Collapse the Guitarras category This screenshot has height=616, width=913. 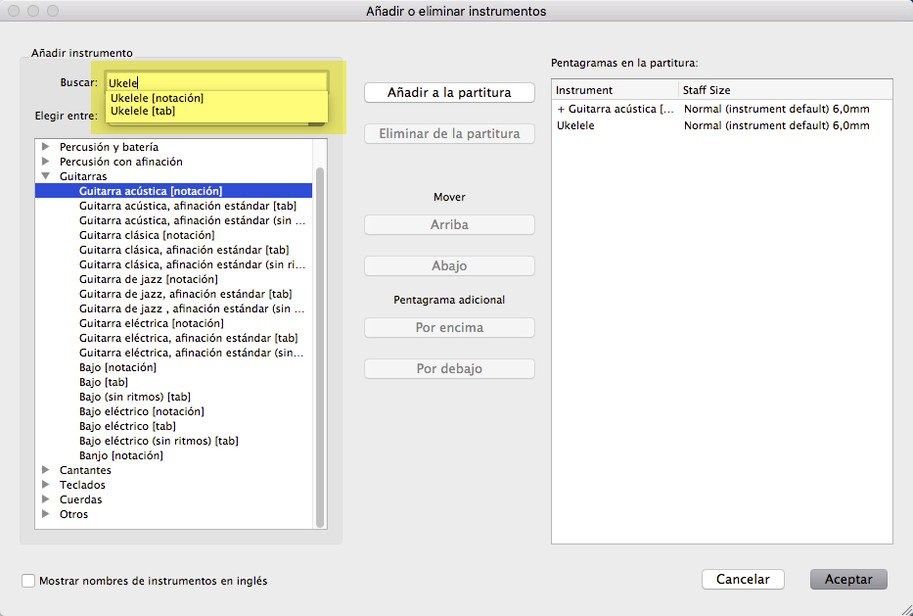(45, 176)
